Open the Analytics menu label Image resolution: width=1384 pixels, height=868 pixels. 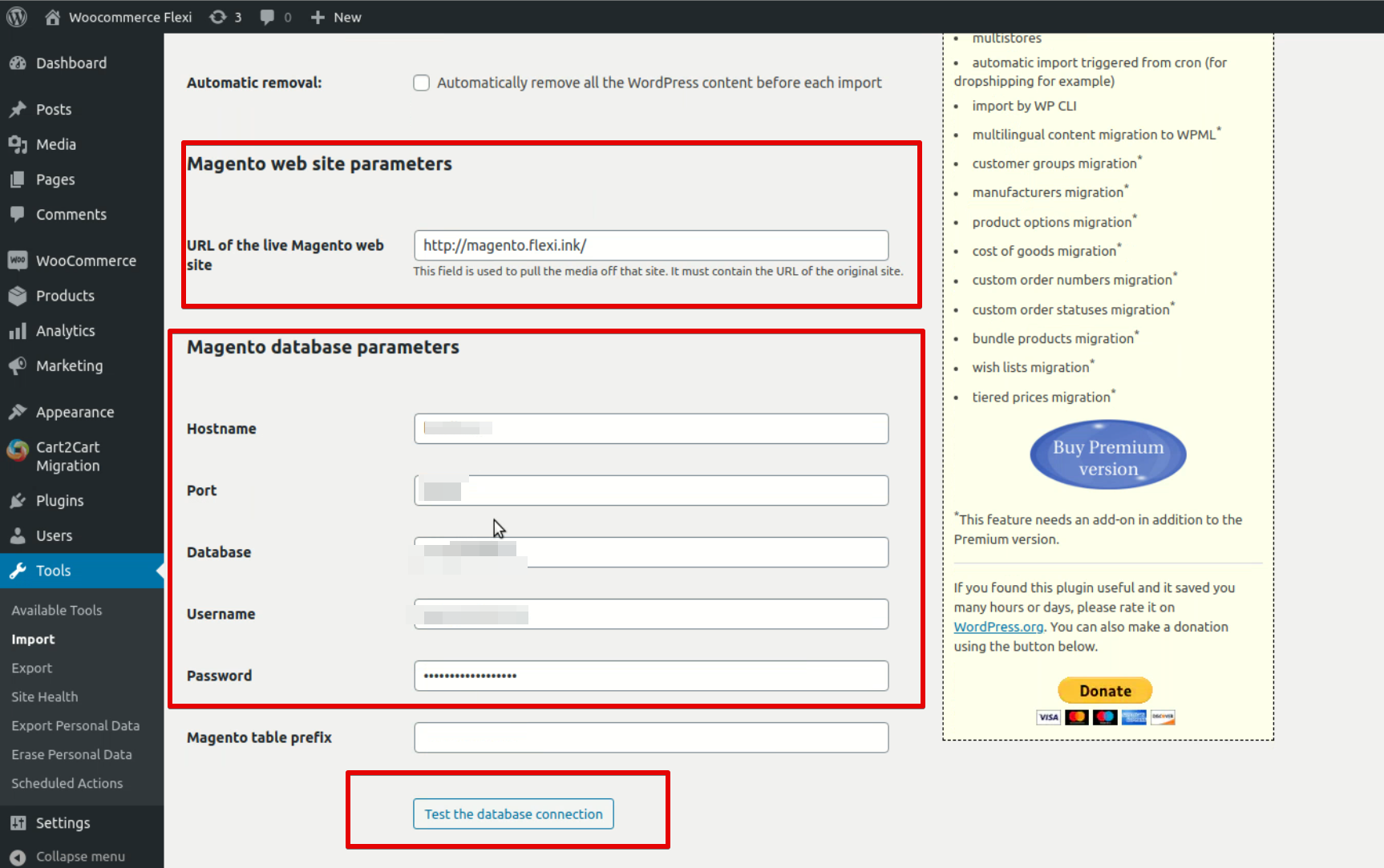[66, 331]
